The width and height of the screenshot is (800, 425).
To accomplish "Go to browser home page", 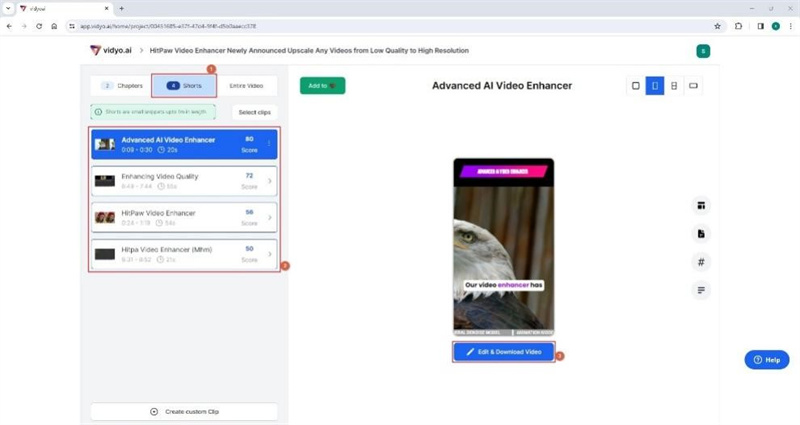I will coord(54,26).
